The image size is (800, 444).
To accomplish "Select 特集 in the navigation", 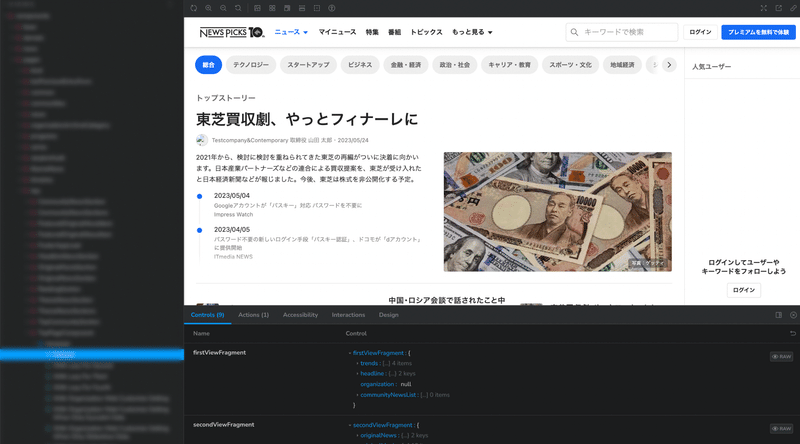I will pyautogui.click(x=372, y=32).
